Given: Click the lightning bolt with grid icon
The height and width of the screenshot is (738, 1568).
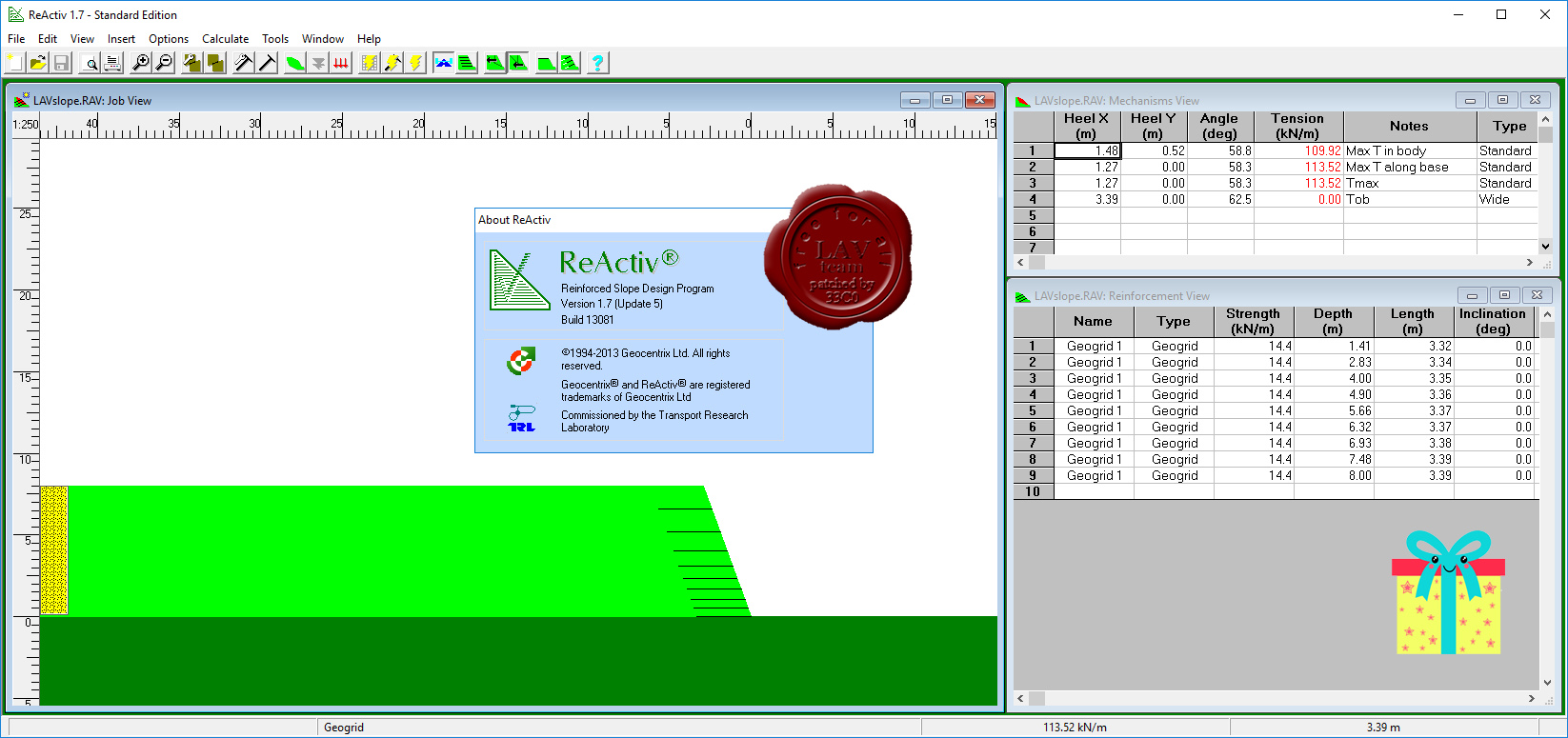Looking at the screenshot, I should pyautogui.click(x=370, y=63).
